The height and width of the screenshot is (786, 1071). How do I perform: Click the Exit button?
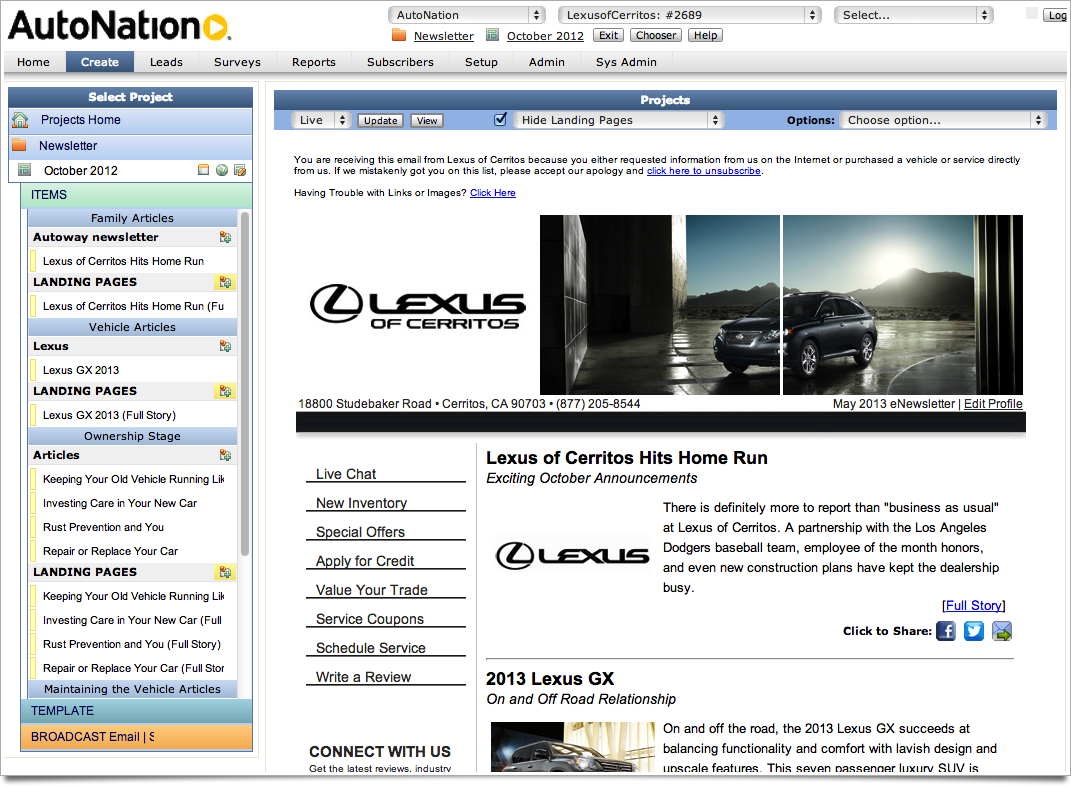[609, 36]
